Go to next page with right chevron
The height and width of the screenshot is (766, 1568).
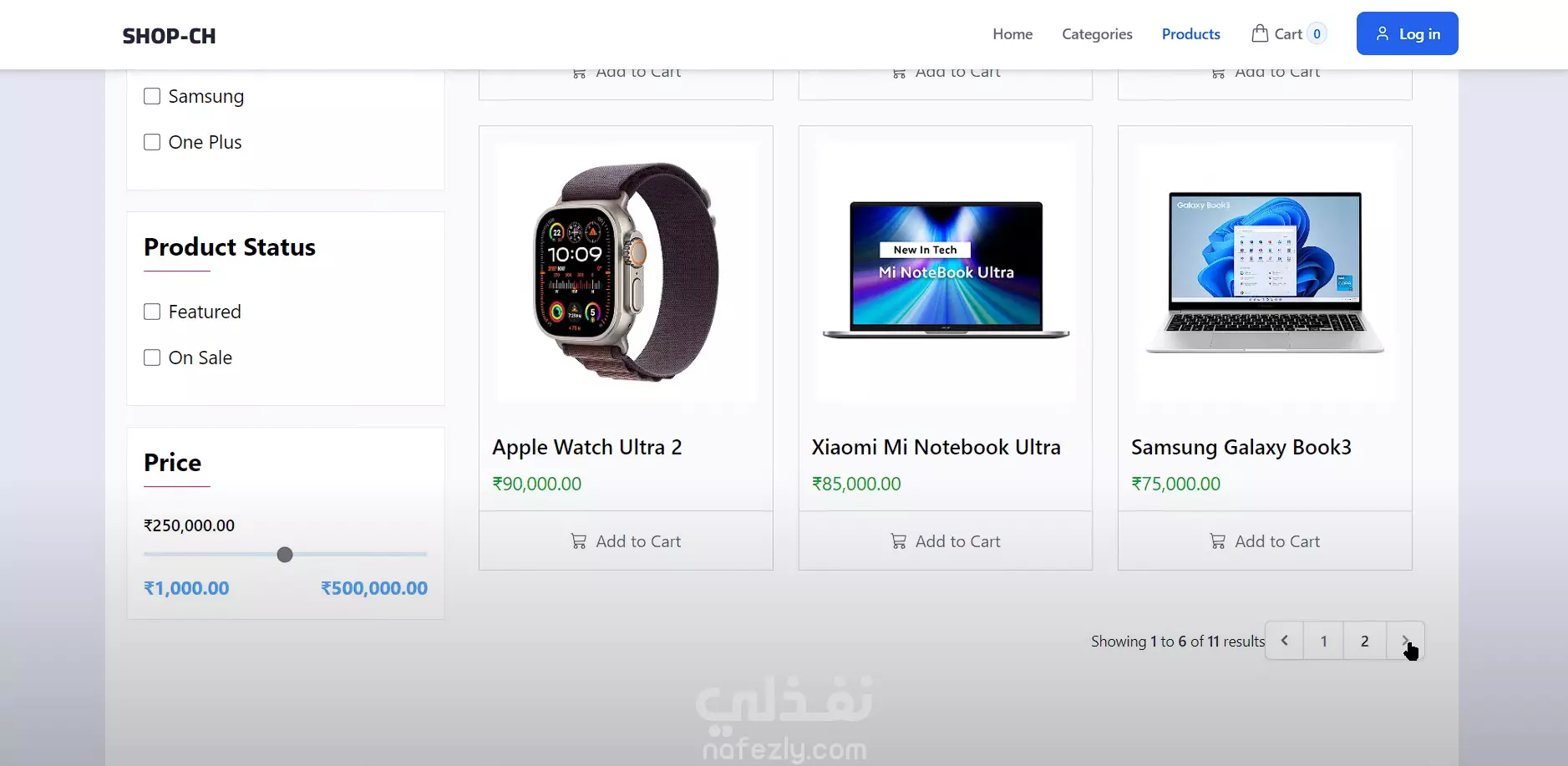click(1406, 641)
